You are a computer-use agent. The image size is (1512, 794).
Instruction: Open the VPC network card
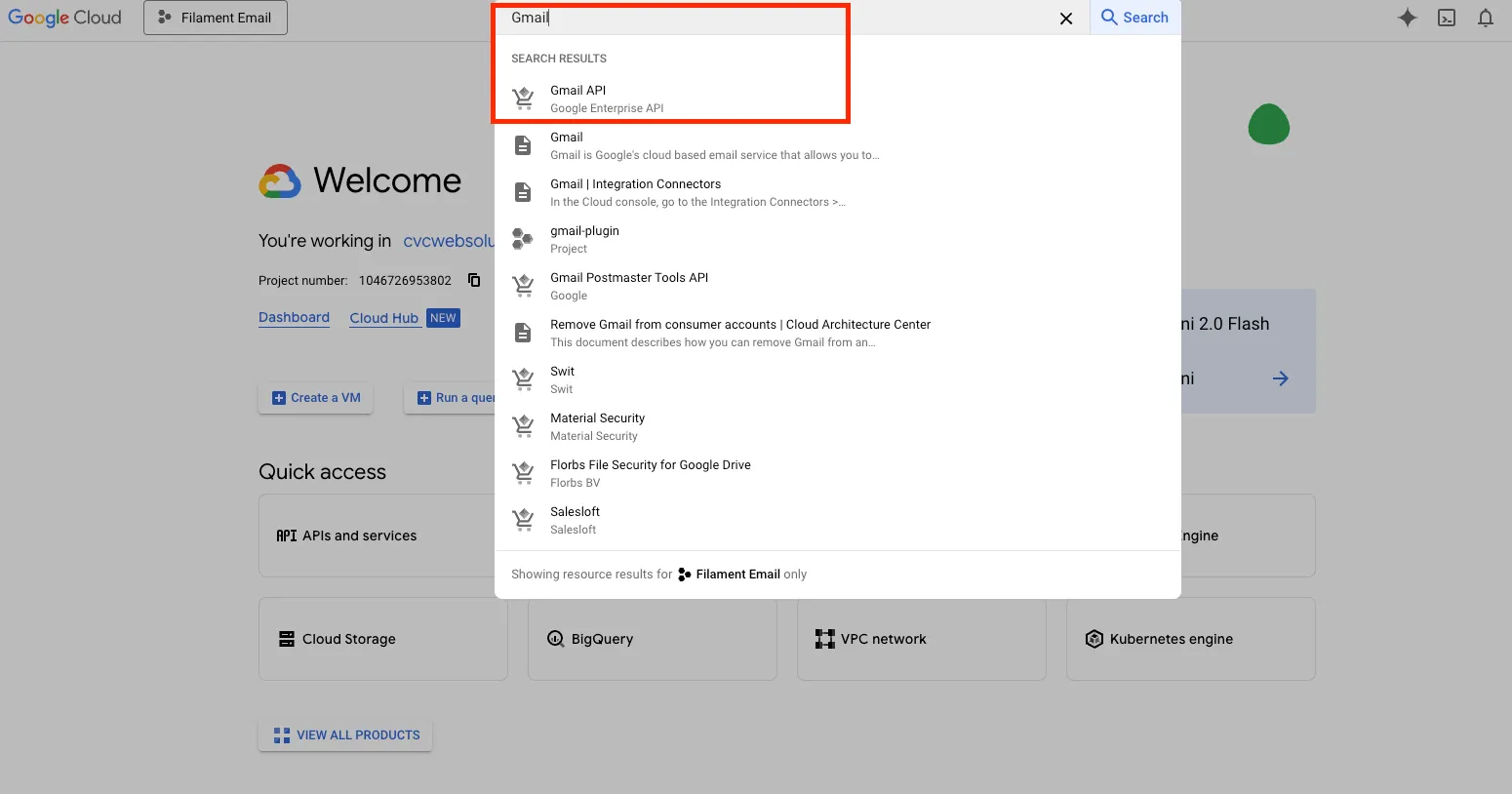921,639
